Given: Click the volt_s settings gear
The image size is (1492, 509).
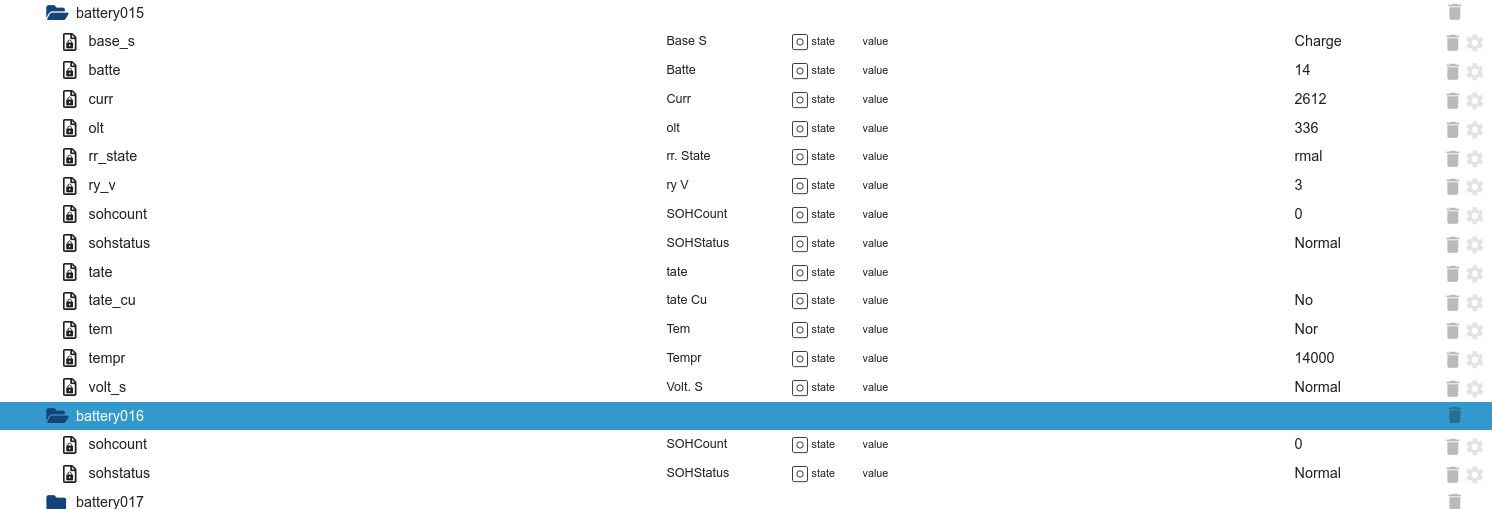Looking at the screenshot, I should point(1474,388).
